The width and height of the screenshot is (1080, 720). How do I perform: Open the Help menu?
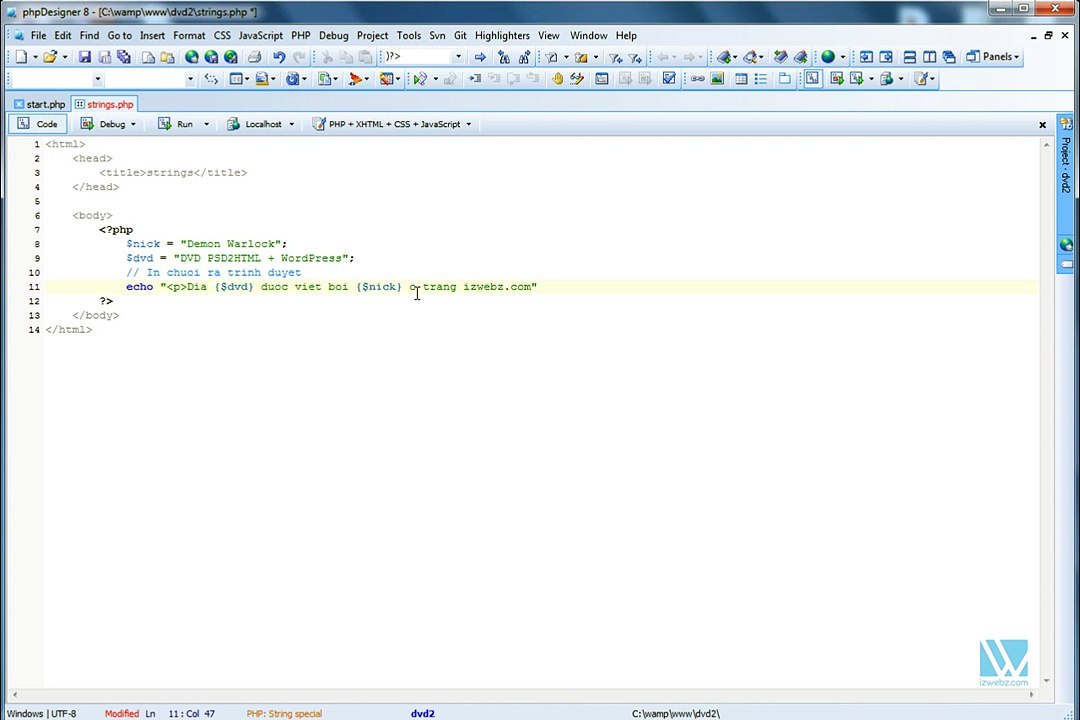tap(626, 35)
